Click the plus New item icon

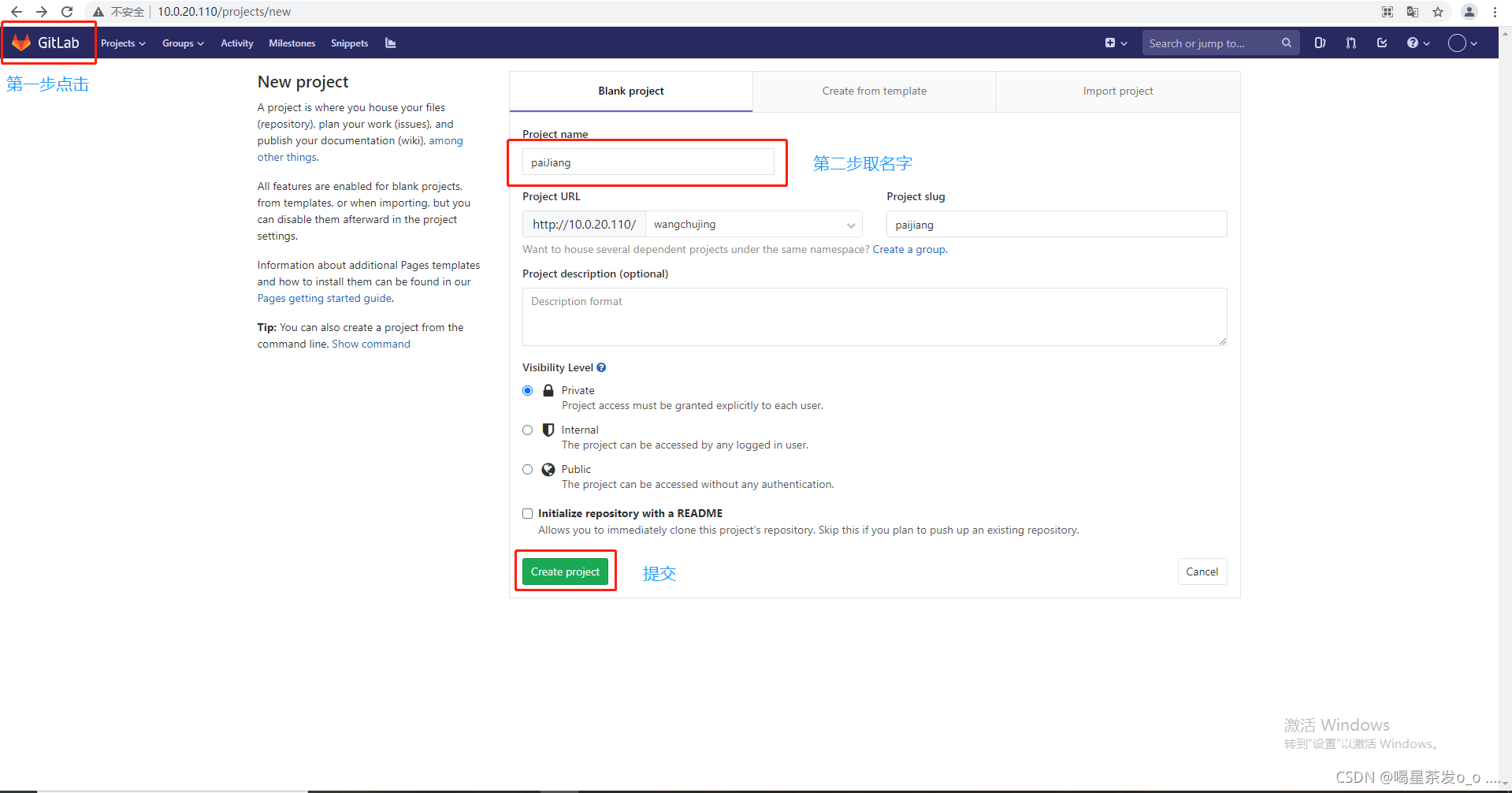pyautogui.click(x=1110, y=43)
